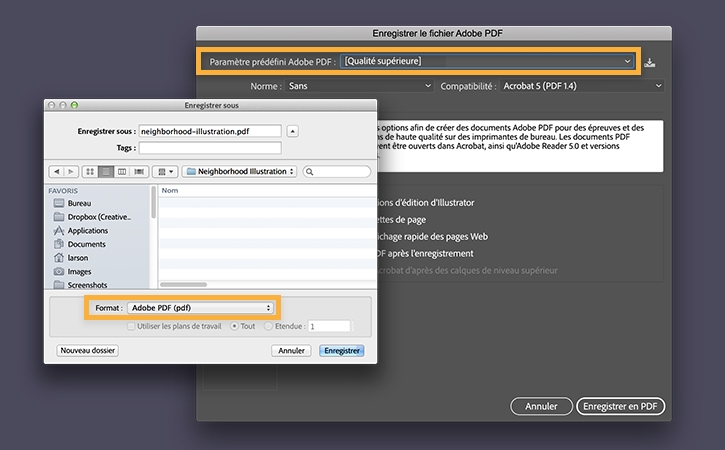
Task: Click the PDF preset description text box
Action: click(x=520, y=146)
